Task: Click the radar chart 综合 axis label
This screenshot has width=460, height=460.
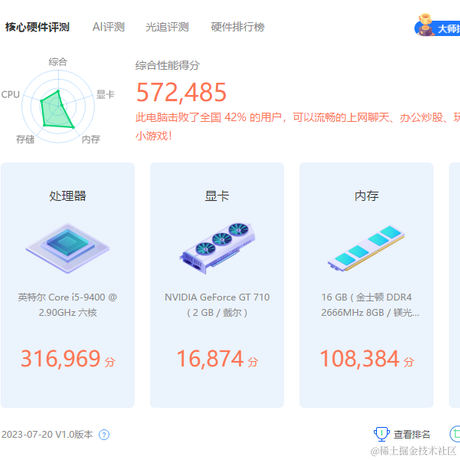Action: [58, 62]
